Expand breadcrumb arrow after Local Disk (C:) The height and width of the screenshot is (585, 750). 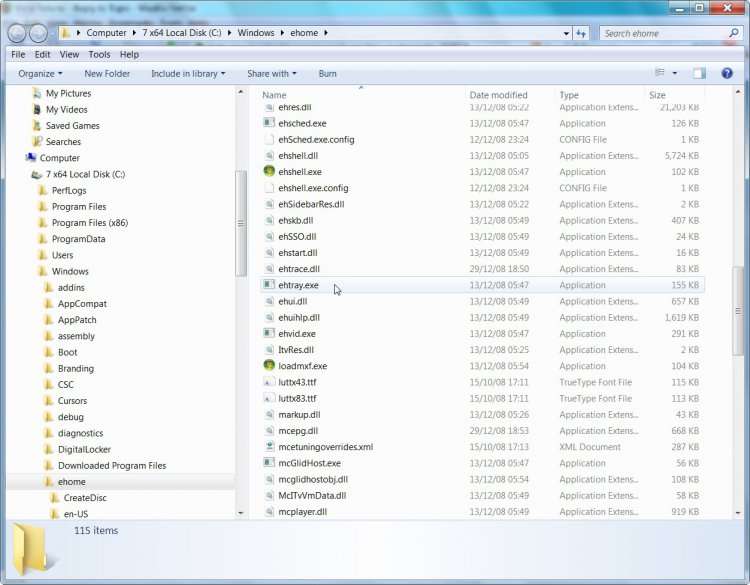pyautogui.click(x=230, y=33)
